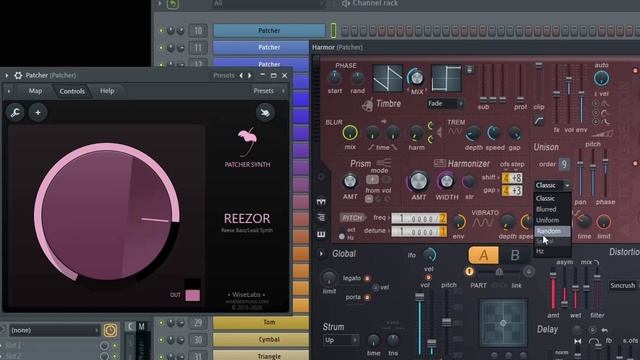Image resolution: width=640 pixels, height=360 pixels.
Task: Open Patcher window gear options
Action: click(x=18, y=76)
